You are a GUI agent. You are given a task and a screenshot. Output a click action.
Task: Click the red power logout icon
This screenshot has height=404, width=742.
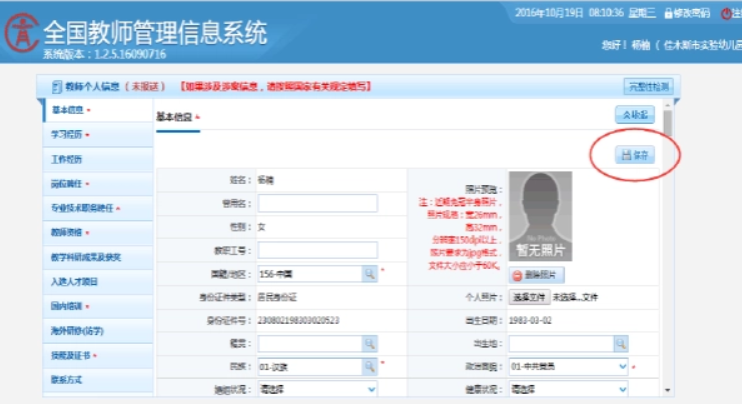pos(722,13)
